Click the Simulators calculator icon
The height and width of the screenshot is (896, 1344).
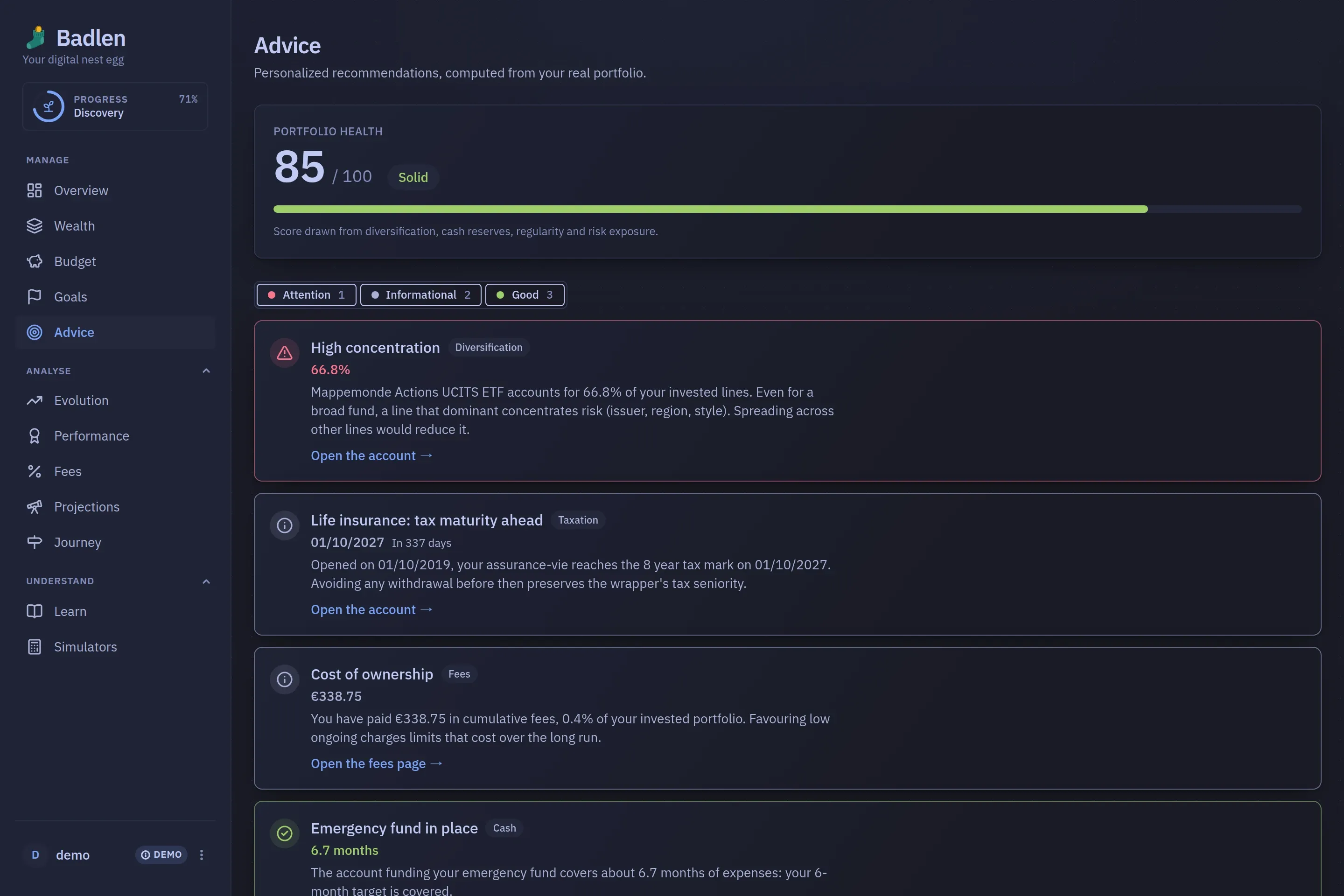coord(34,647)
